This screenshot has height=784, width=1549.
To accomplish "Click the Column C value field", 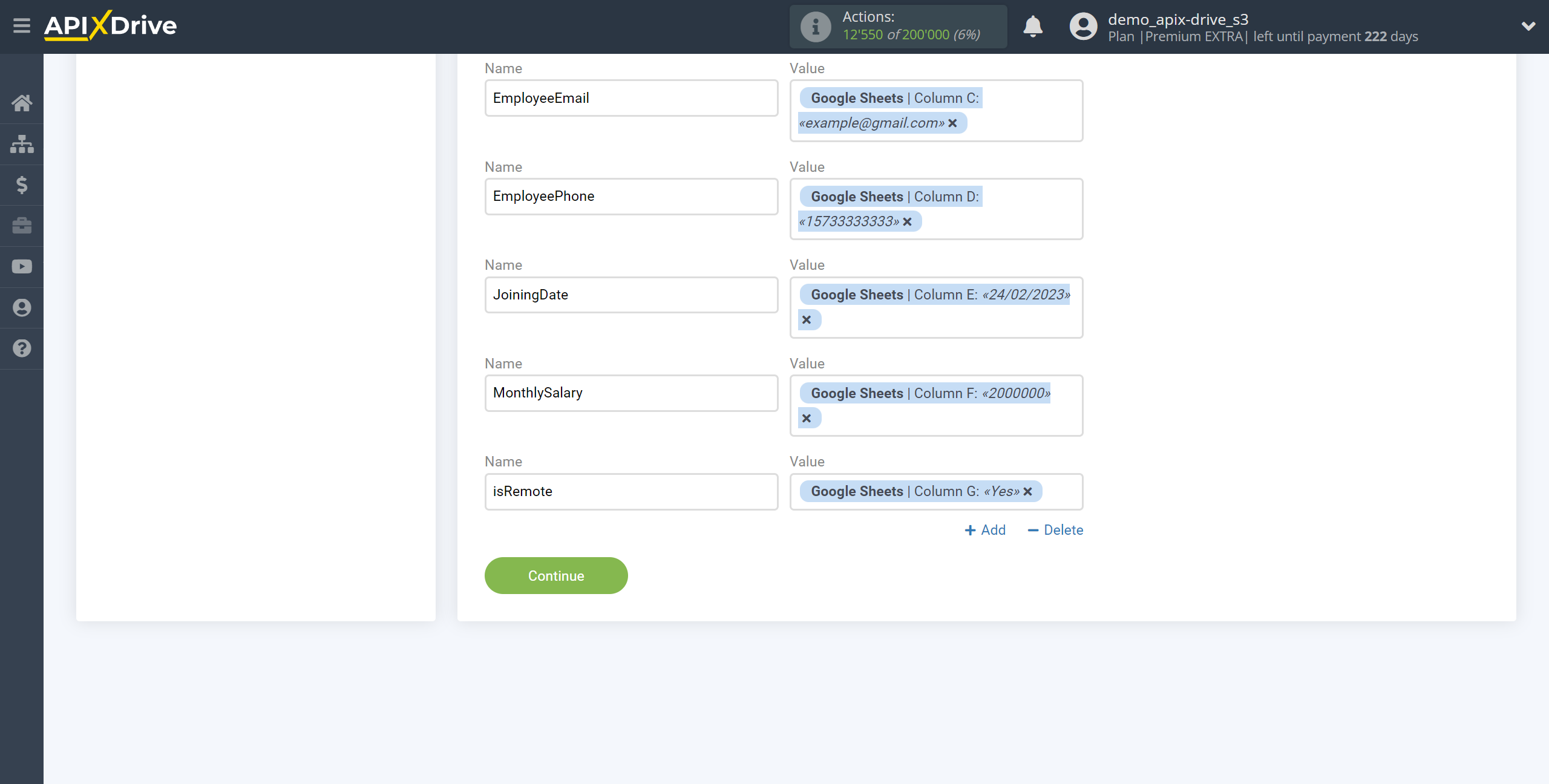I will 936,111.
